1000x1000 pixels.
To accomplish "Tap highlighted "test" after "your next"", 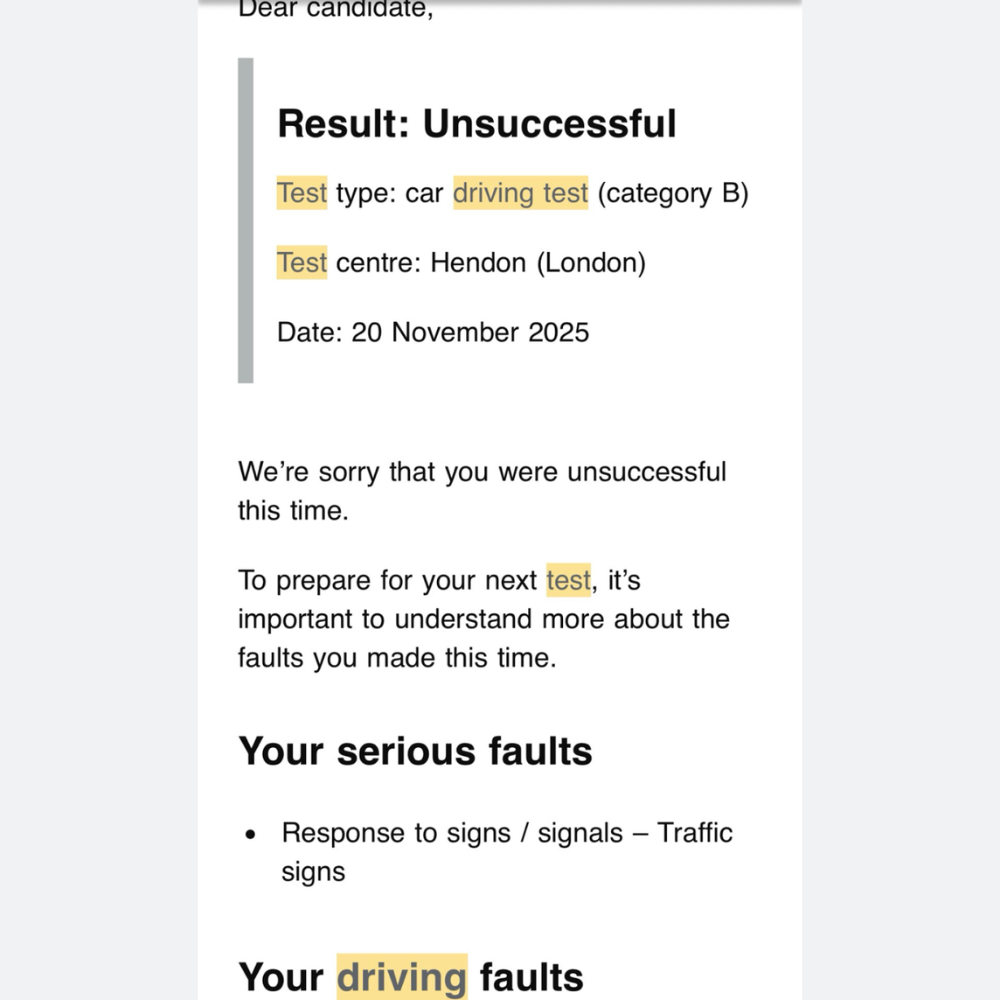I will coord(568,580).
